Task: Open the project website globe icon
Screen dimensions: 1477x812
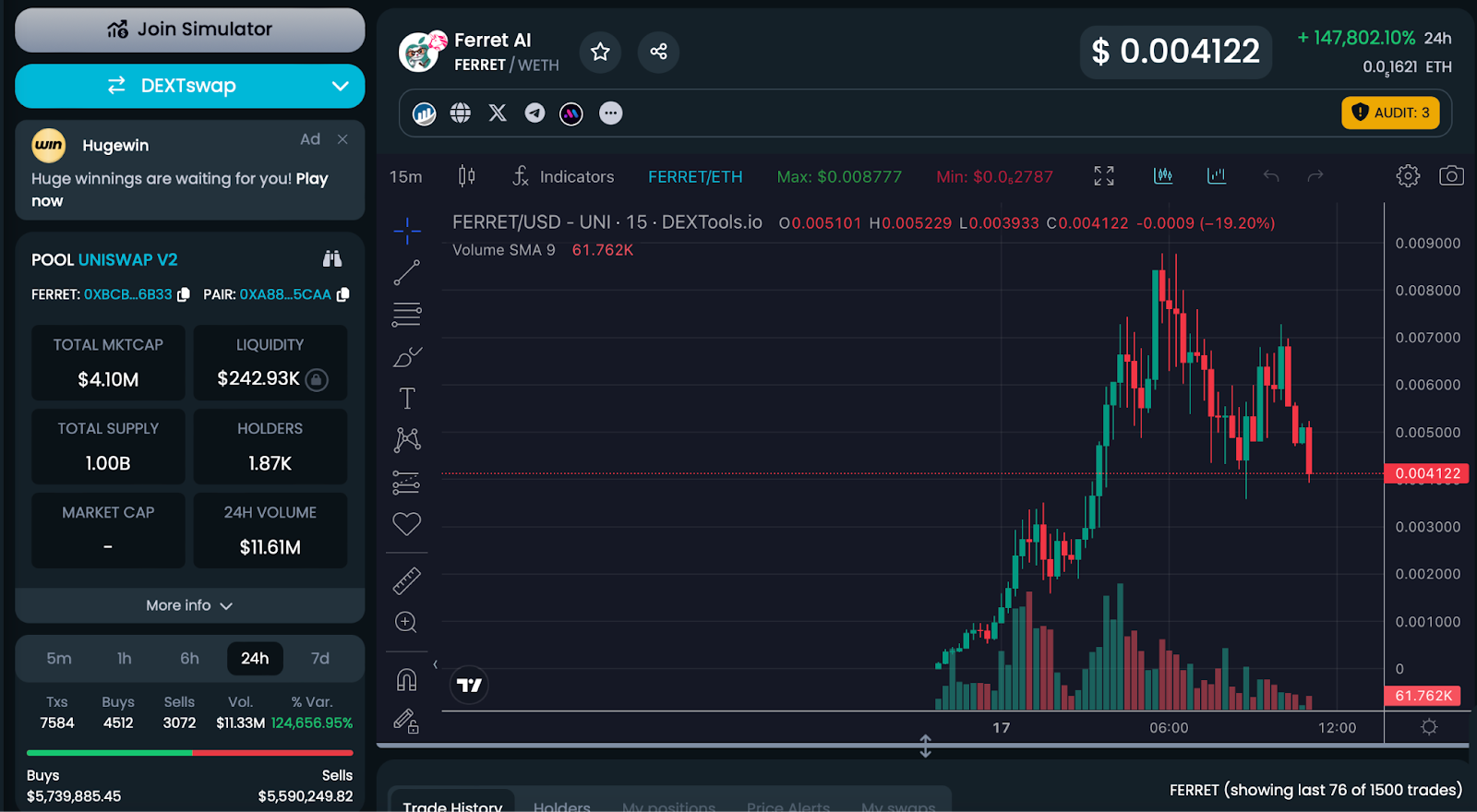Action: pos(461,113)
